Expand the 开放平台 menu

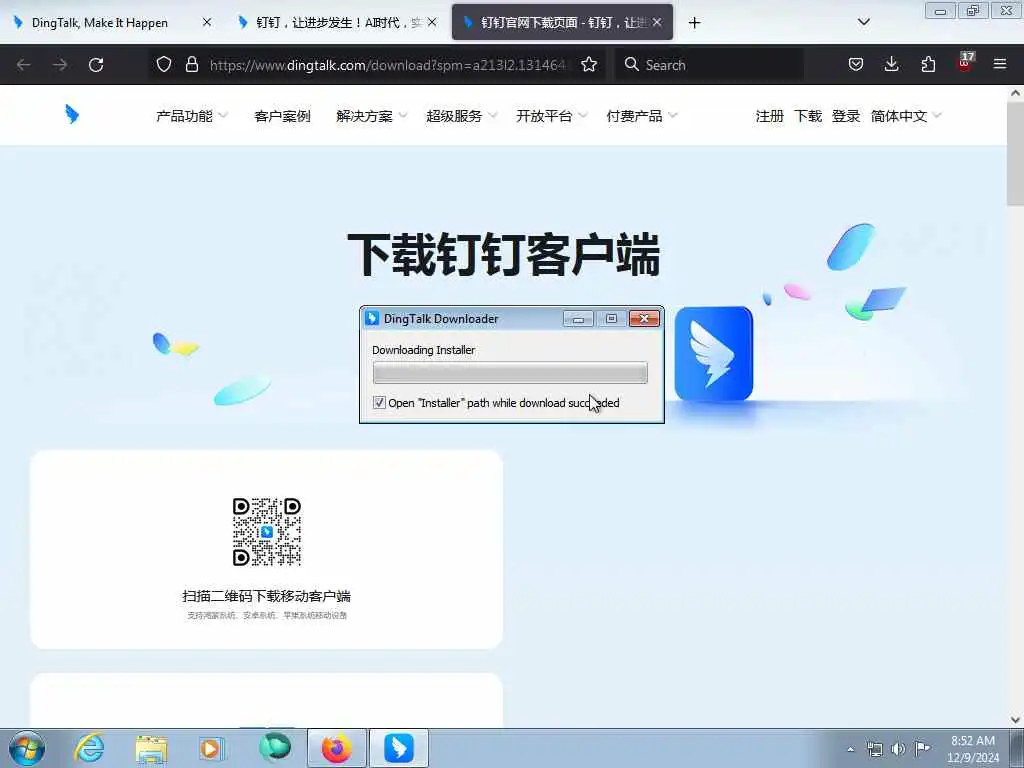[x=552, y=116]
